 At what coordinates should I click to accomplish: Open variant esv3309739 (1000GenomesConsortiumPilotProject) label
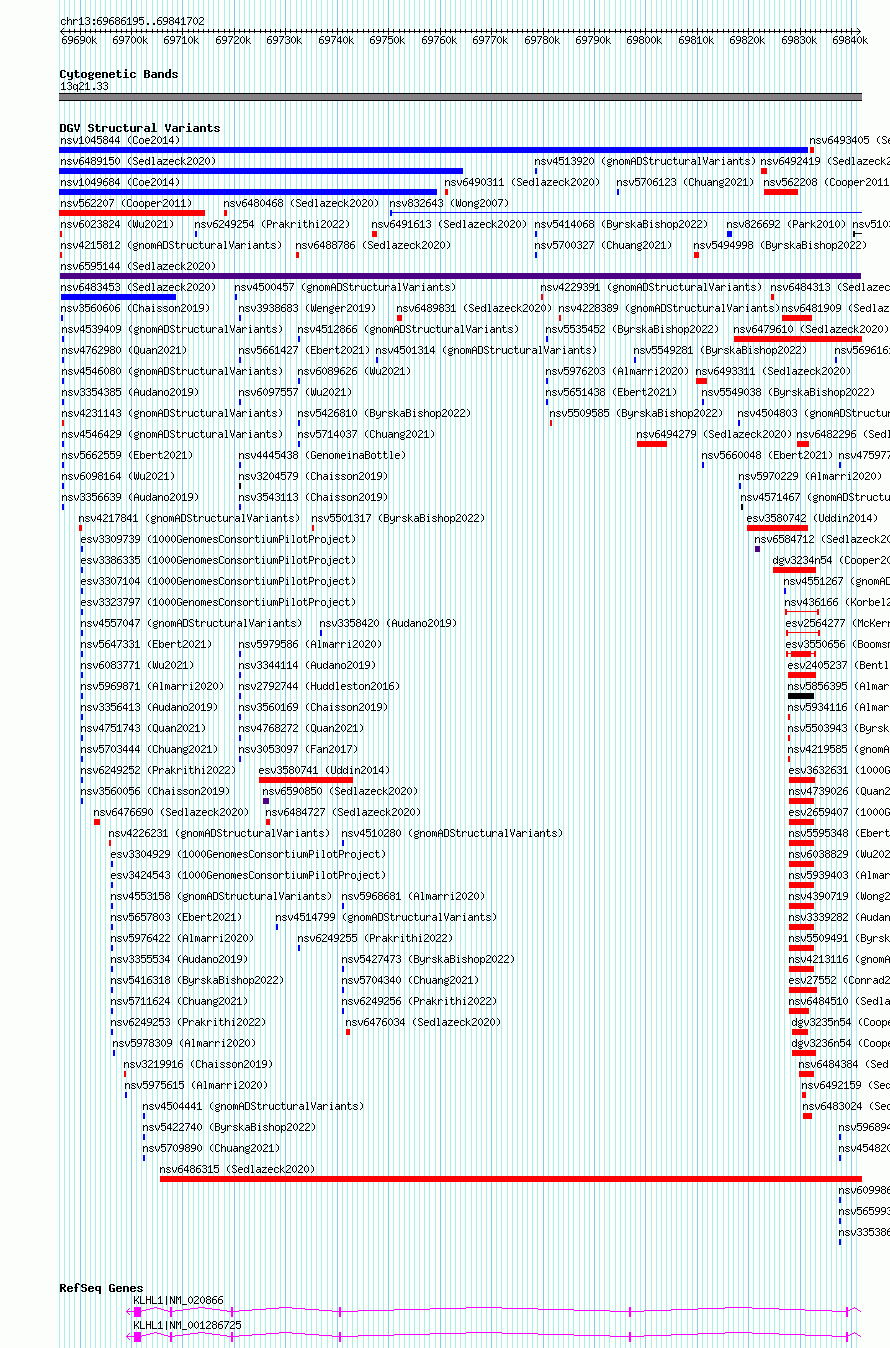pyautogui.click(x=218, y=539)
